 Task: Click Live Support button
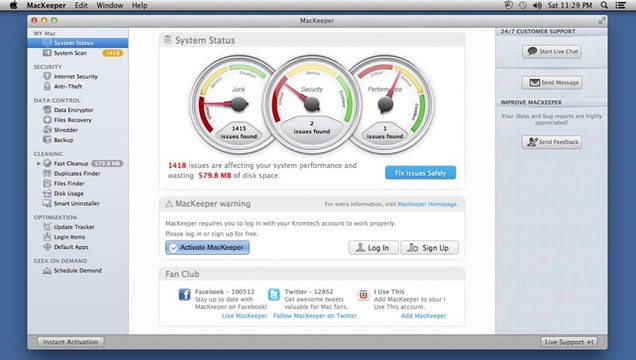pos(569,342)
